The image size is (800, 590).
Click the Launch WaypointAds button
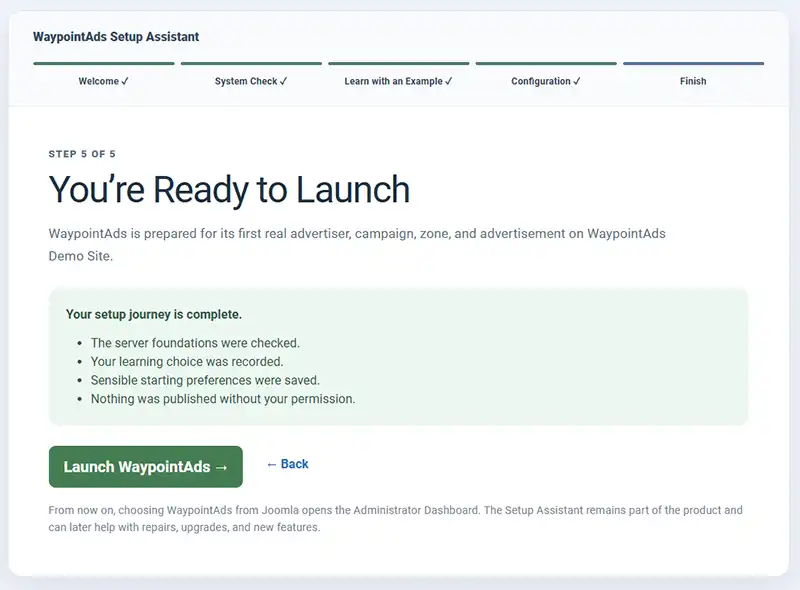point(145,466)
